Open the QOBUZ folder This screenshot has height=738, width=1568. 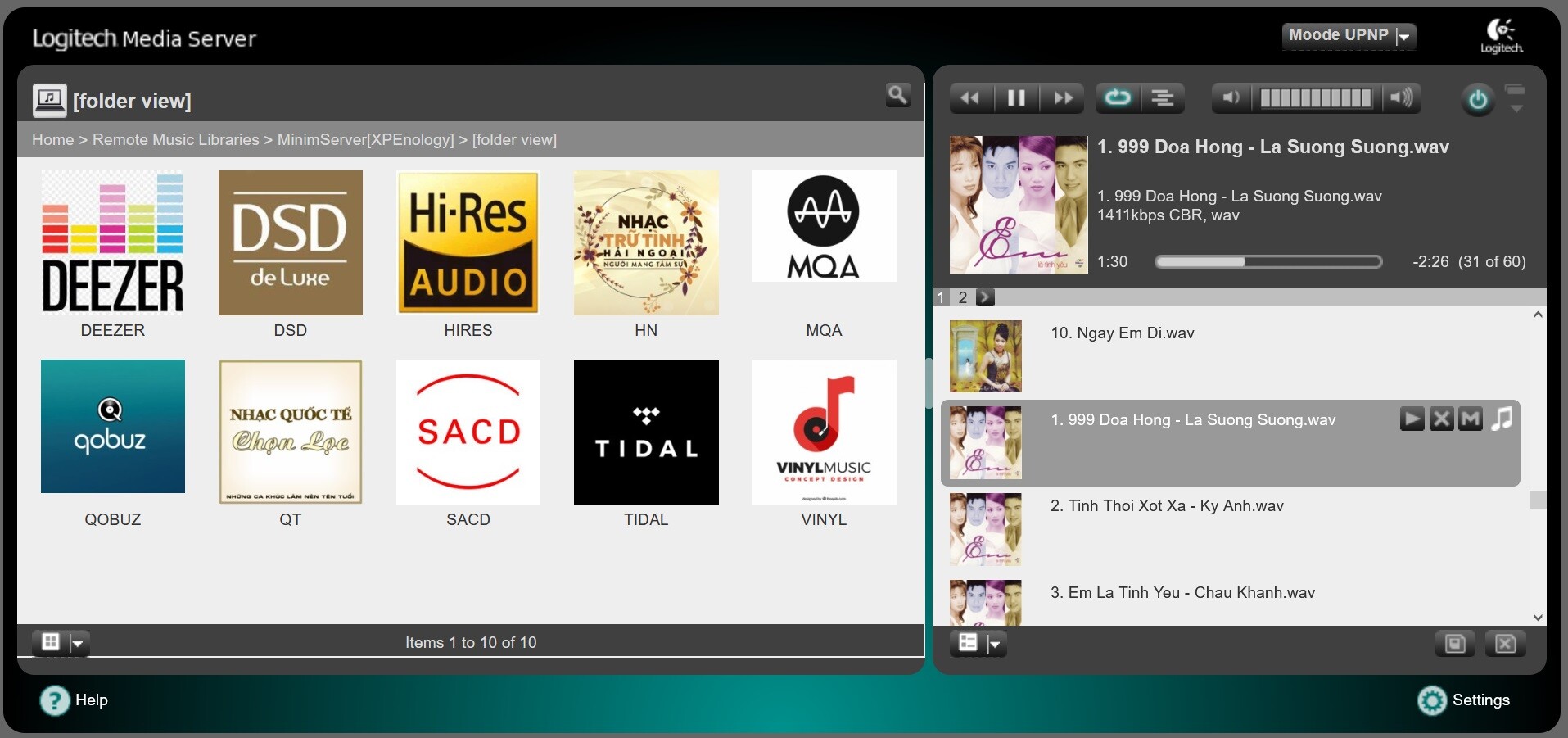(113, 426)
